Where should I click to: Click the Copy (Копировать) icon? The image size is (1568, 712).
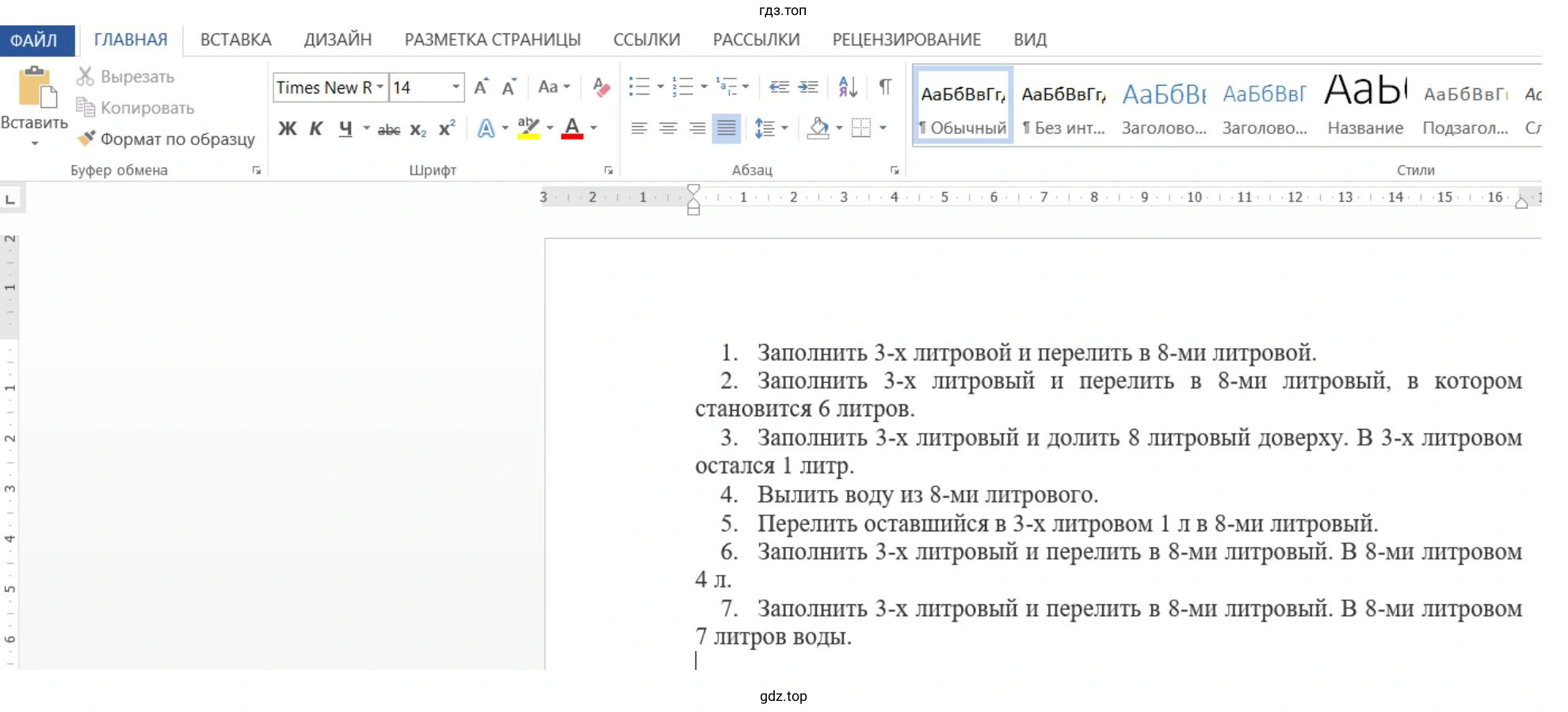click(x=86, y=107)
